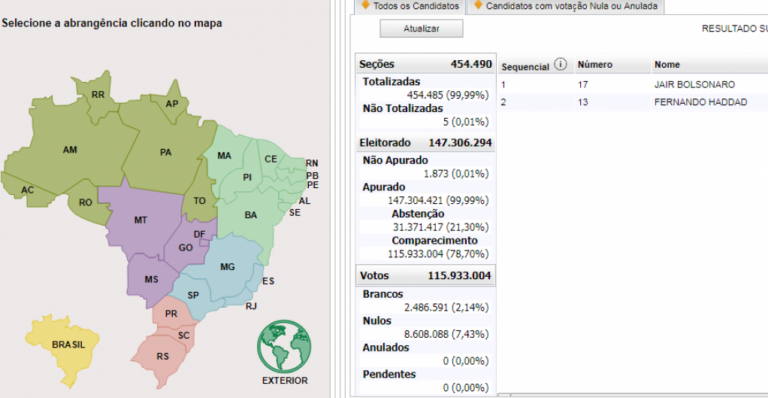Select Maranhão (MA) on the map
768x398 pixels.
(224, 156)
